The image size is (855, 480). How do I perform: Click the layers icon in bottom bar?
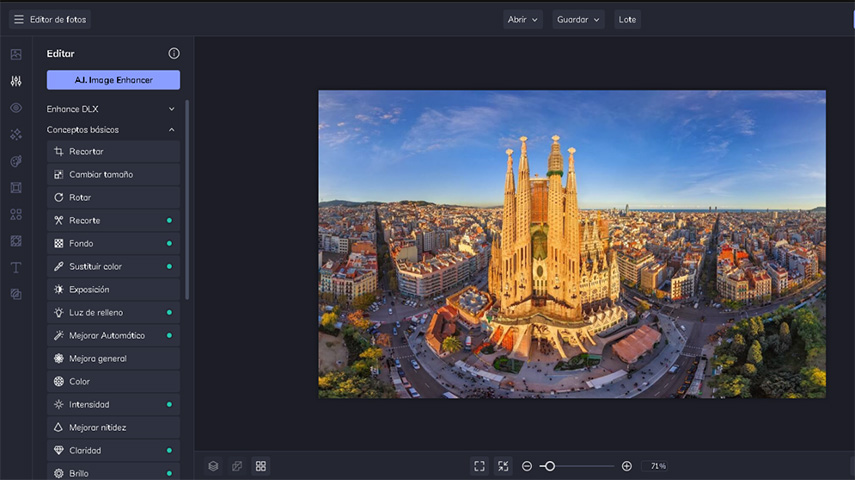point(213,466)
